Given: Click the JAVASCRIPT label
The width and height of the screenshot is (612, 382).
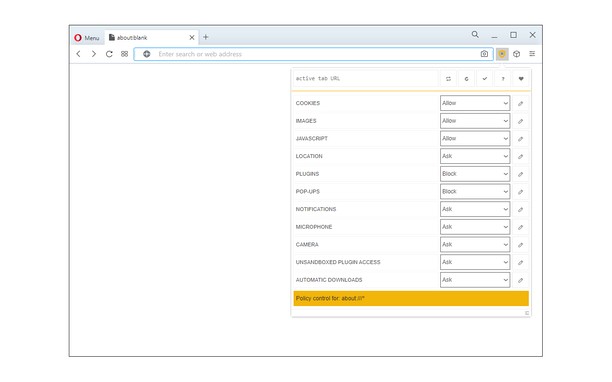Looking at the screenshot, I should [x=311, y=139].
